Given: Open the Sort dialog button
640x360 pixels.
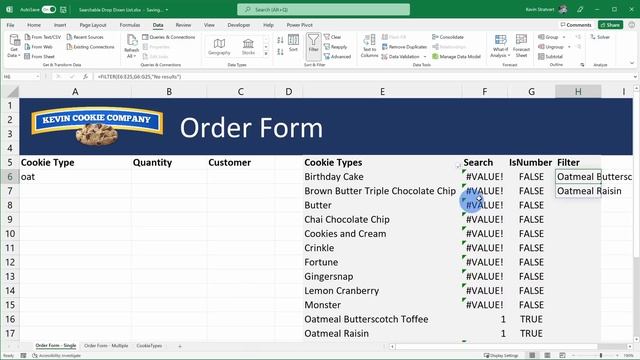Looking at the screenshot, I should [x=293, y=43].
